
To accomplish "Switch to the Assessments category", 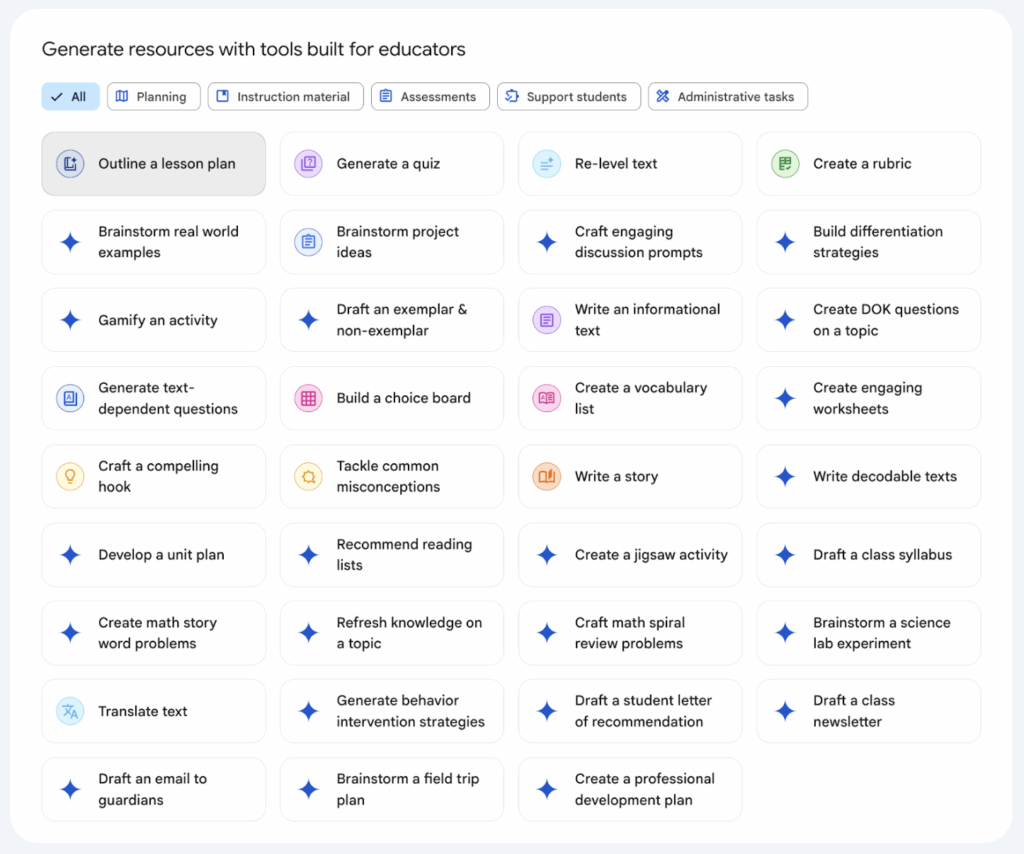I will coord(430,97).
